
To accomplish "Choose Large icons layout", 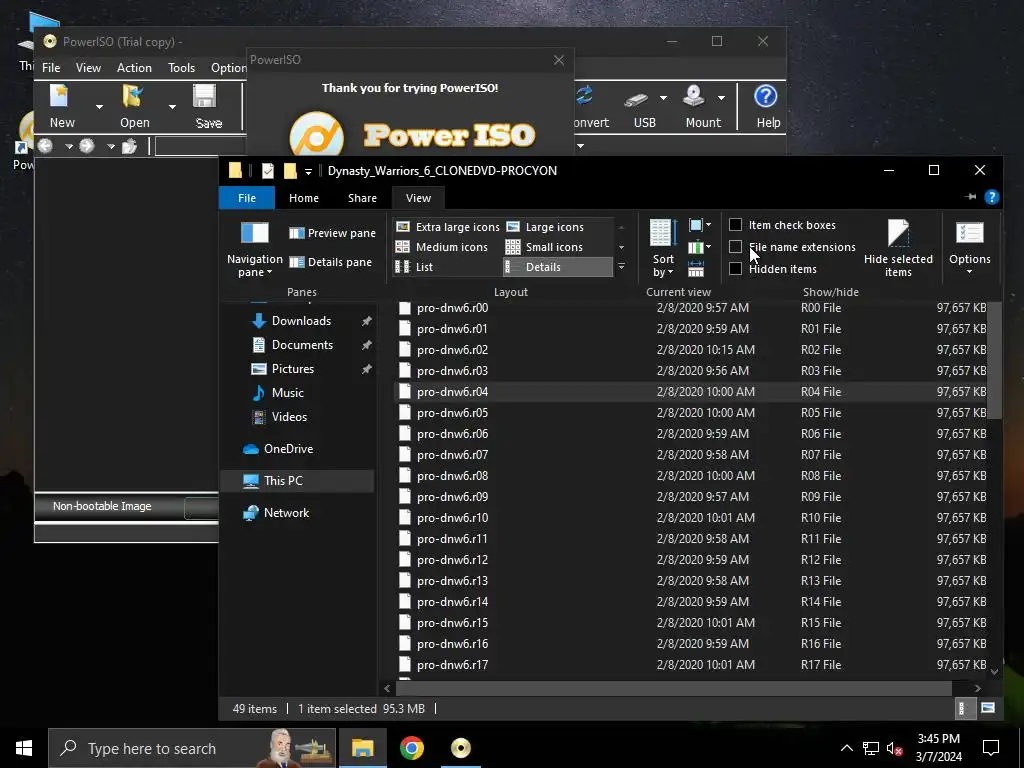I will (x=545, y=227).
